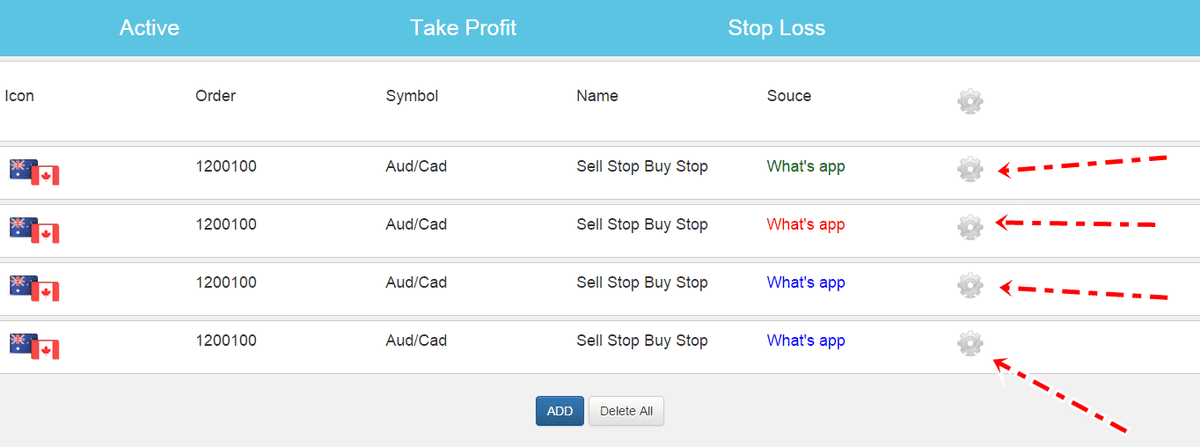Click the Aud/Cad flag icon in first row

tap(35, 172)
